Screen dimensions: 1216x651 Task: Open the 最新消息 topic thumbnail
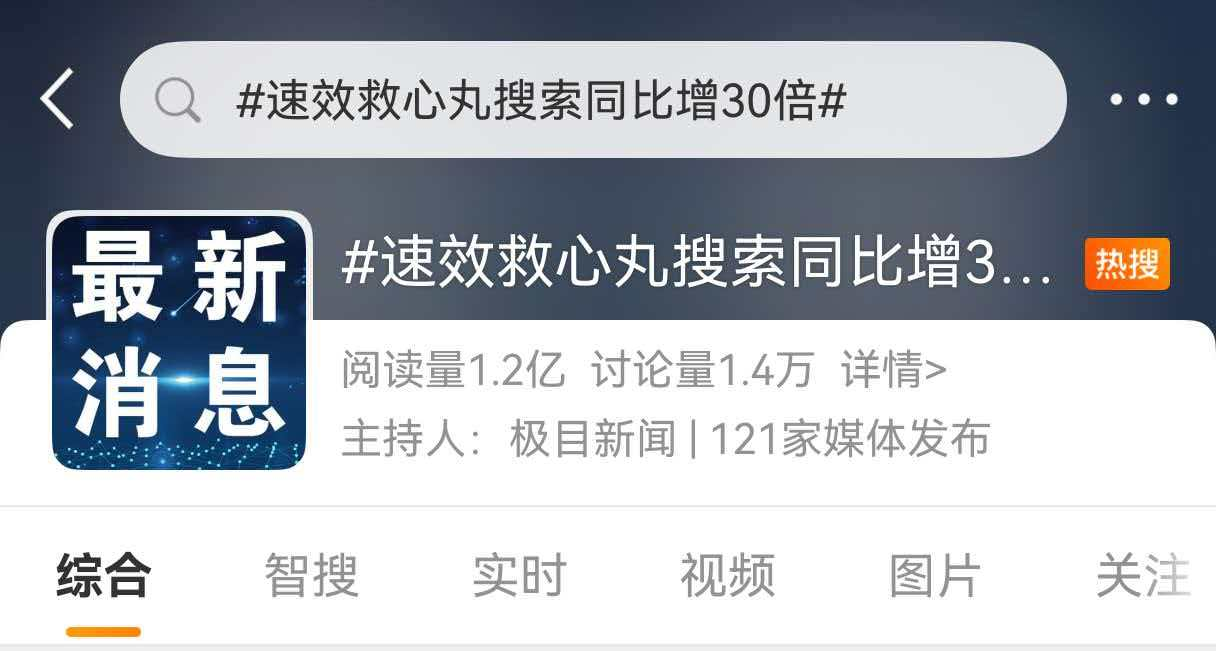click(179, 341)
